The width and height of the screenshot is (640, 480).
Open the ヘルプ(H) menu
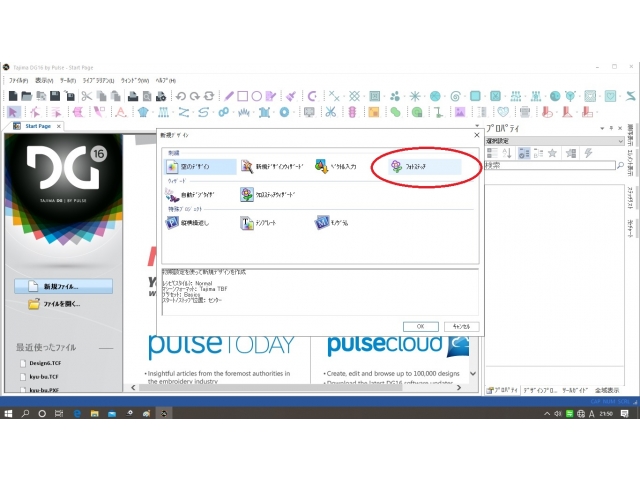165,80
